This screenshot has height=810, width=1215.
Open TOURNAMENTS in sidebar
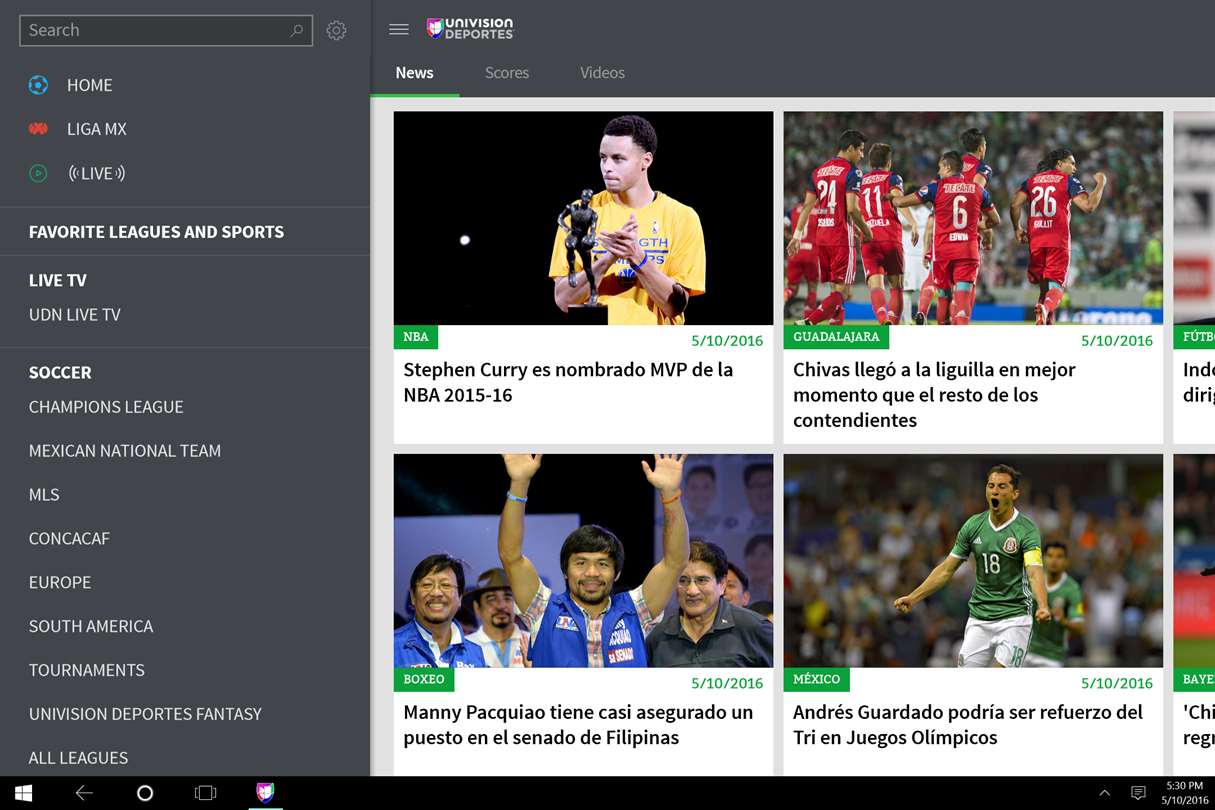87,671
